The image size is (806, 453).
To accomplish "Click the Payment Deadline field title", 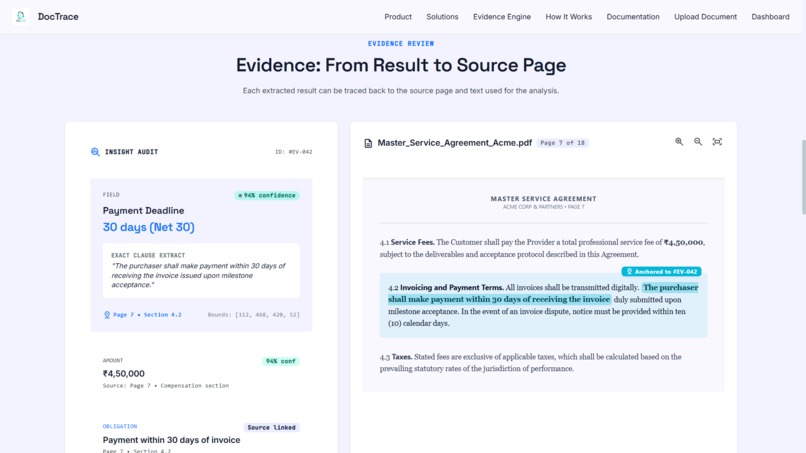I will (143, 210).
